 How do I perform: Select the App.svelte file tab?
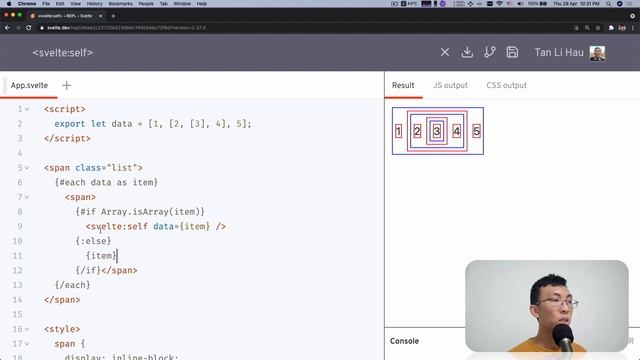click(29, 85)
